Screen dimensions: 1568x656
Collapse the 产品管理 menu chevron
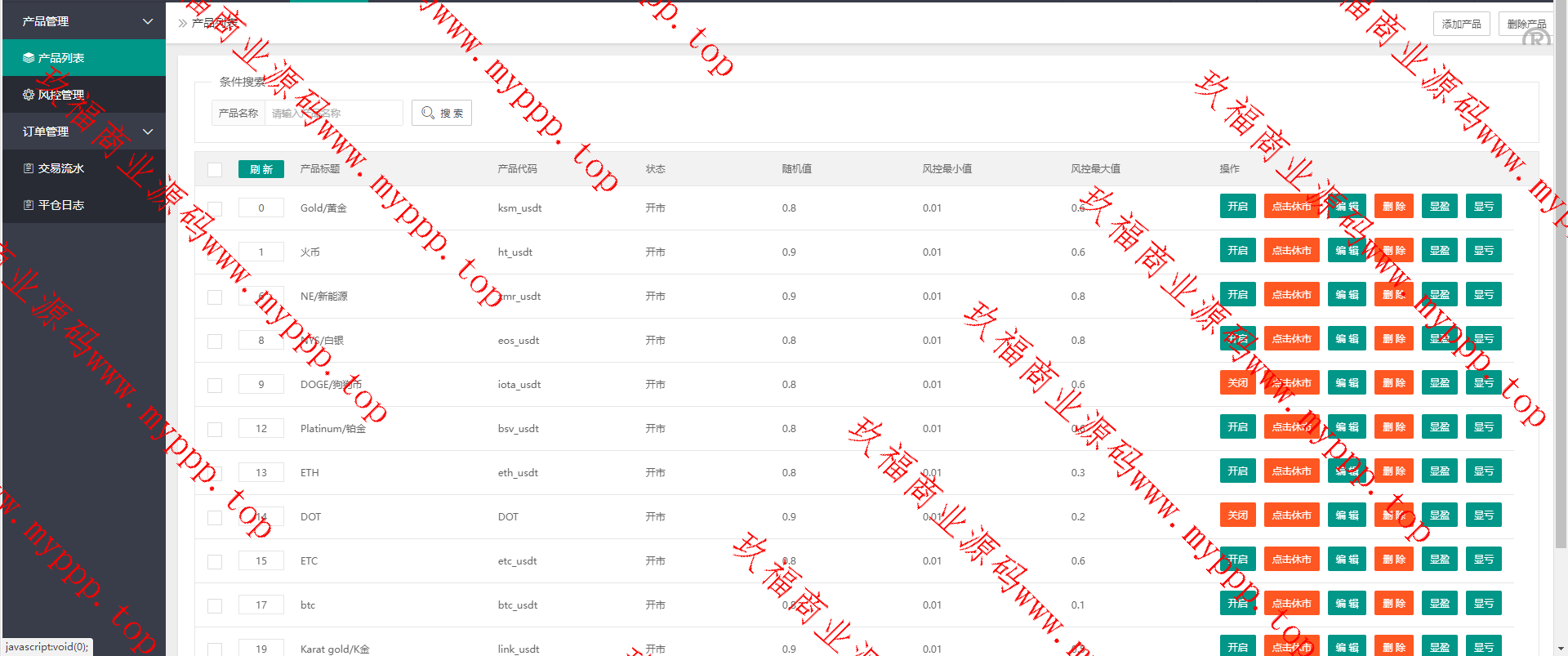[148, 21]
